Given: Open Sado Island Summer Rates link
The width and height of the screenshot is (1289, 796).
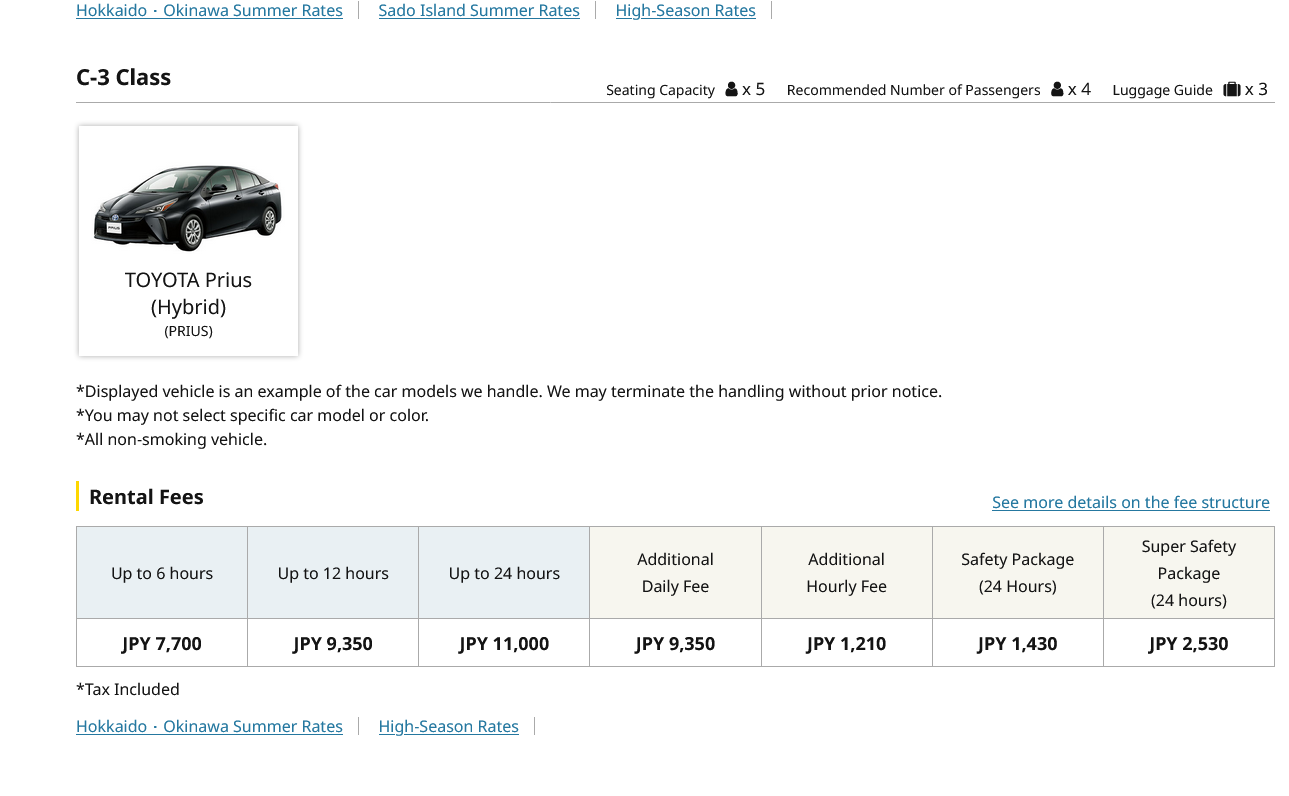Looking at the screenshot, I should (479, 11).
